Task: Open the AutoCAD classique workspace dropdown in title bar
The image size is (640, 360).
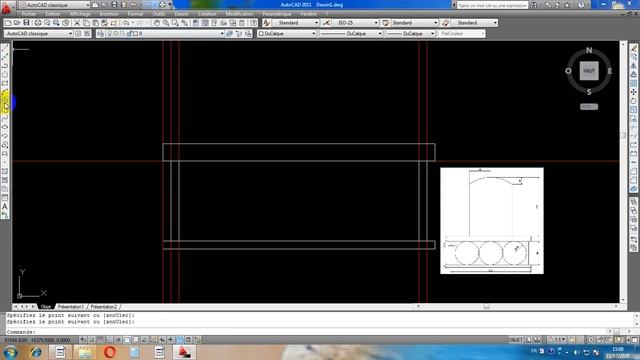Action: 54,5
